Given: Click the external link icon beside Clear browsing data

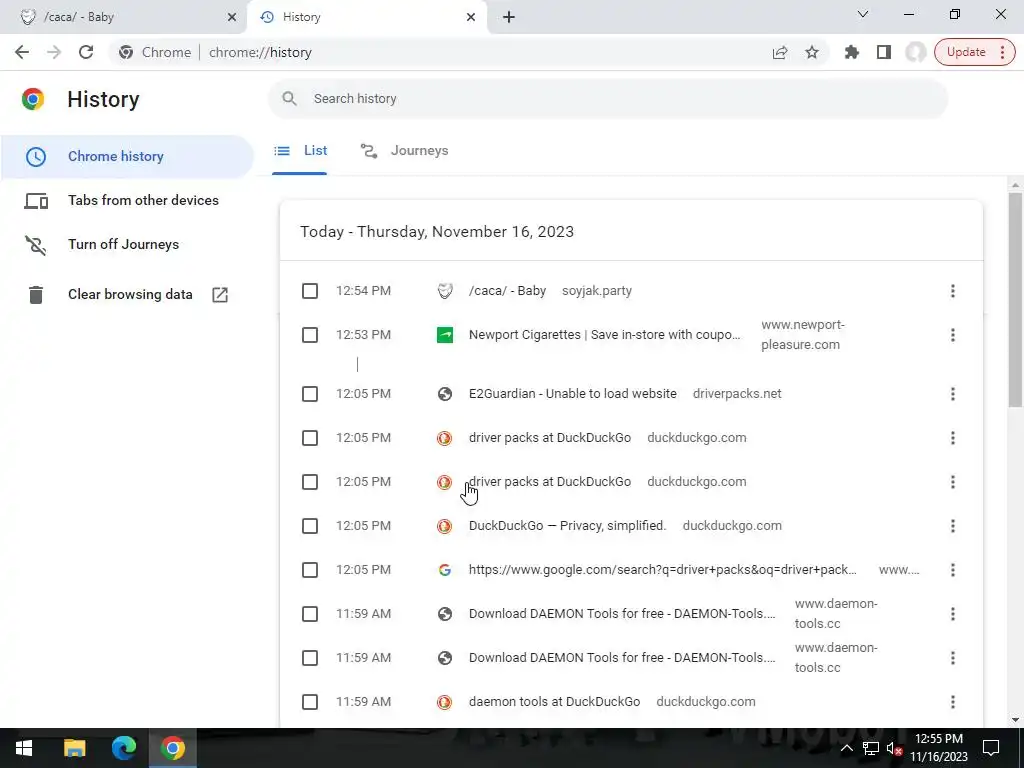Looking at the screenshot, I should tap(220, 295).
